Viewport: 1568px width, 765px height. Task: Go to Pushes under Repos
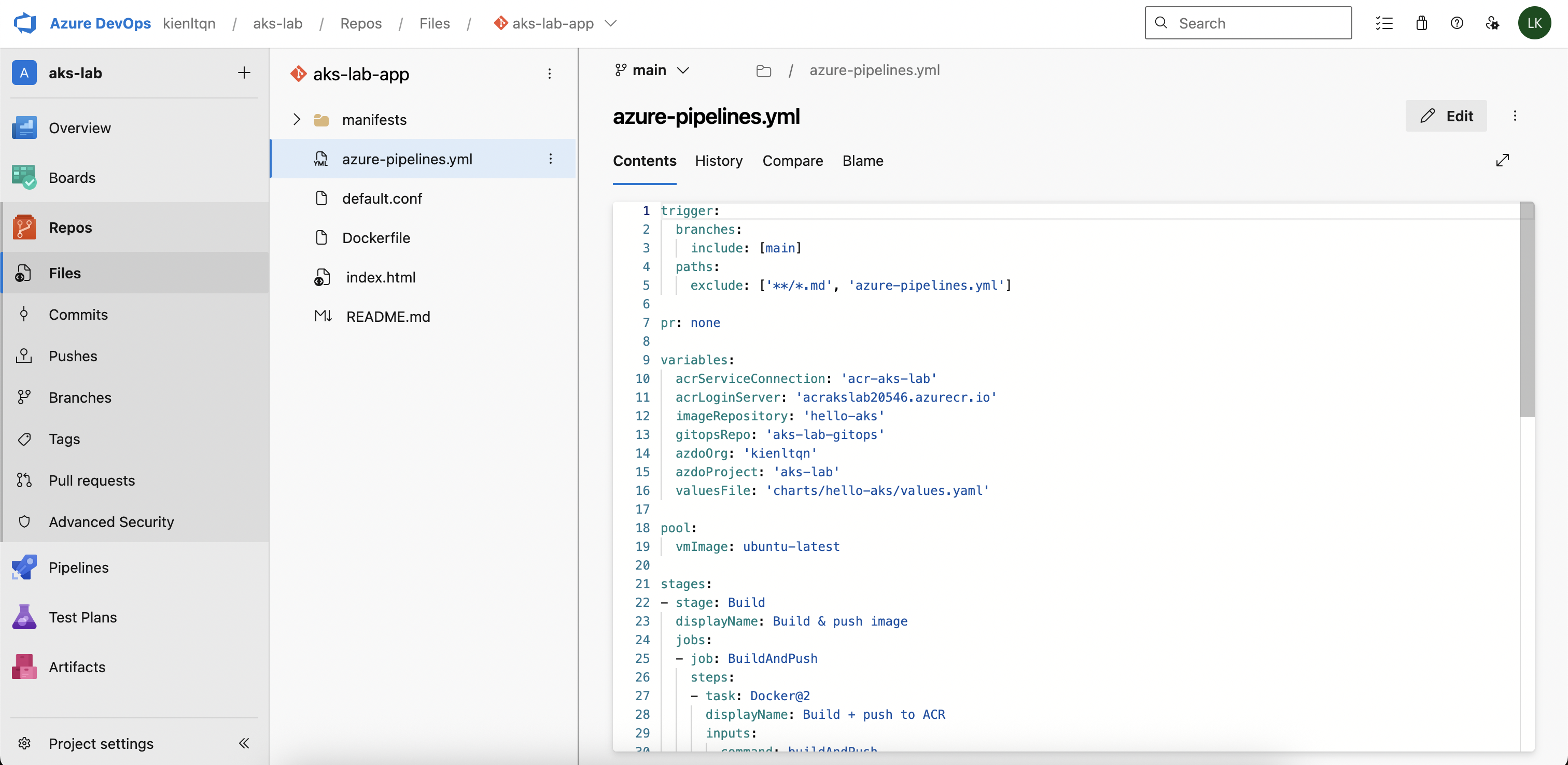pos(134,356)
